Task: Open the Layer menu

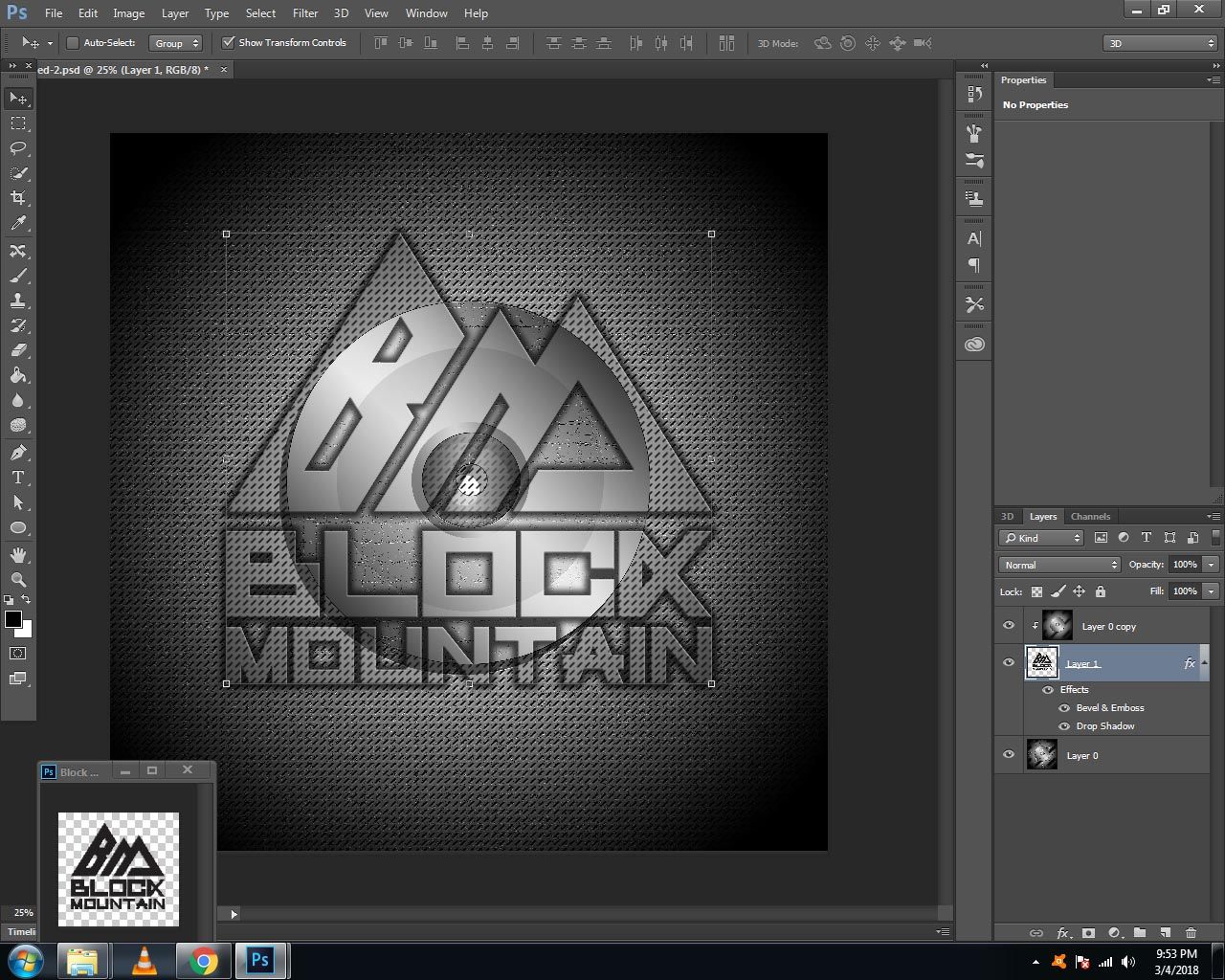Action: coord(175,13)
